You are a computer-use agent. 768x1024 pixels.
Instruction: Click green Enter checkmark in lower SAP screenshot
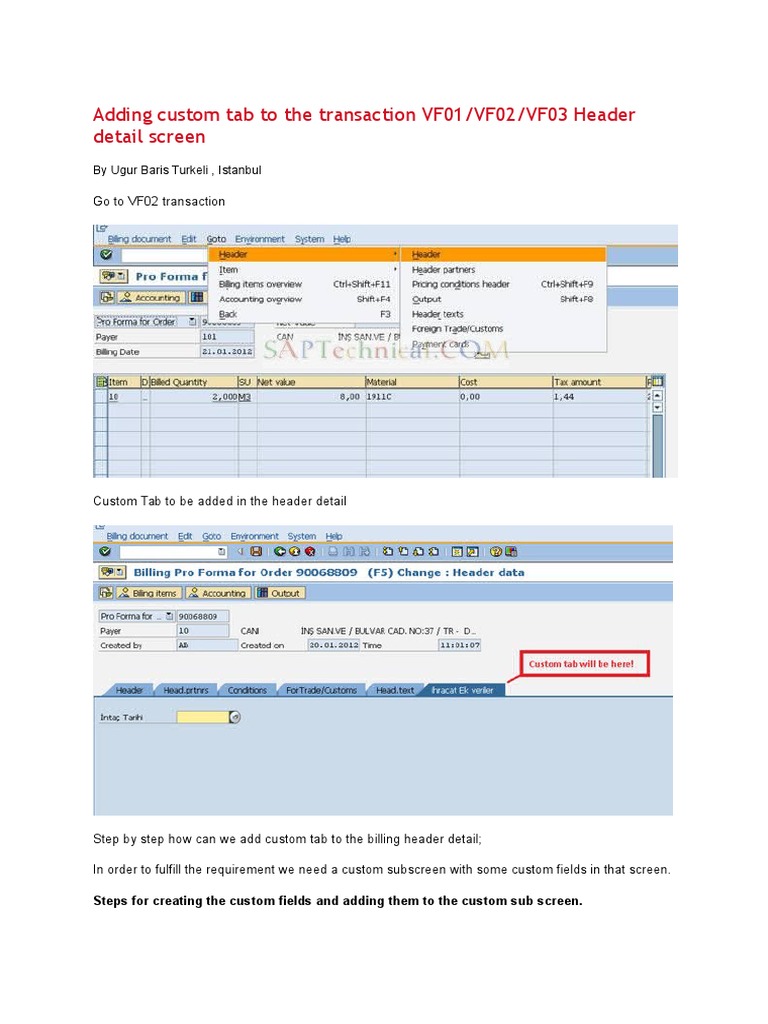pos(105,552)
